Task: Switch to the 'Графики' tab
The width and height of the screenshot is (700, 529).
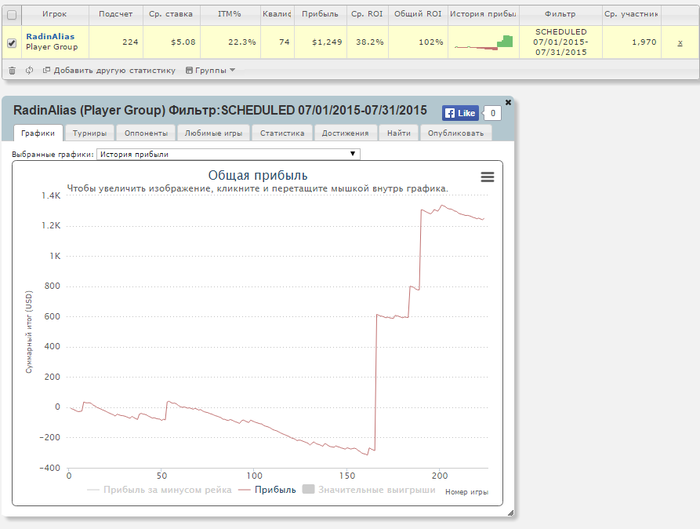Action: (38, 133)
